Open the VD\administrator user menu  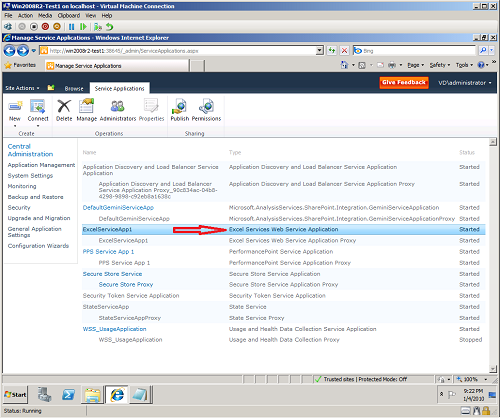click(465, 83)
